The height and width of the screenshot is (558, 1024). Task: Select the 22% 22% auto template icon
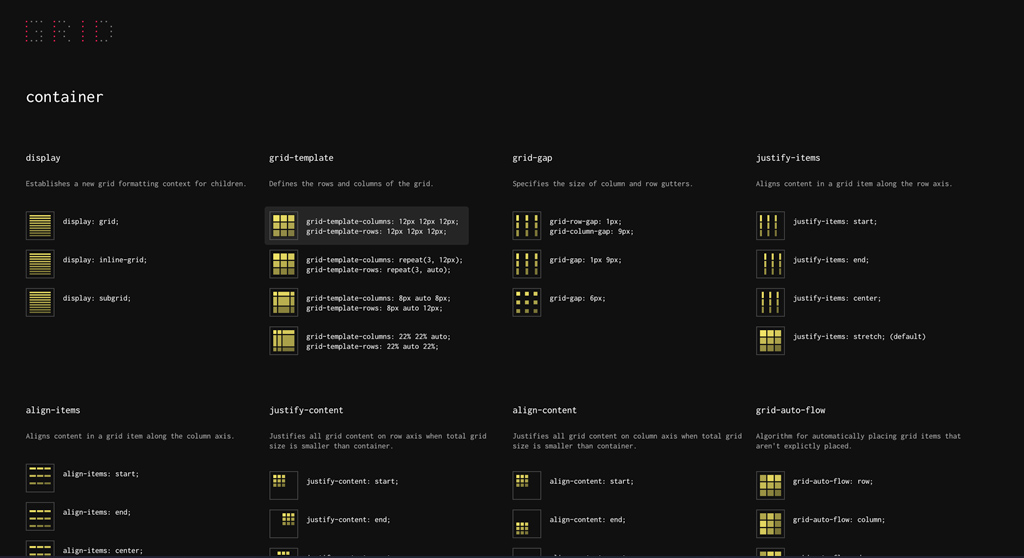click(283, 341)
